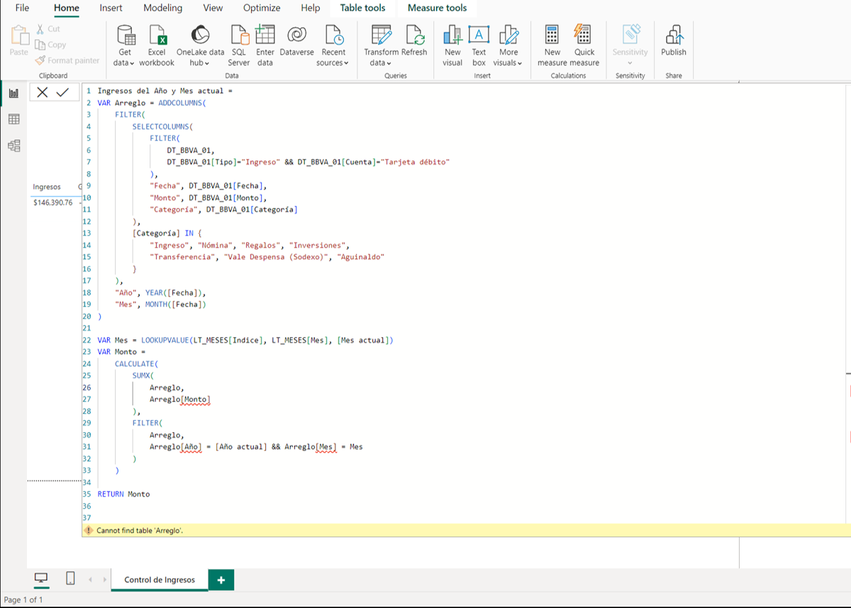Open the Insert ribbon tab
The height and width of the screenshot is (608, 851).
pos(111,8)
